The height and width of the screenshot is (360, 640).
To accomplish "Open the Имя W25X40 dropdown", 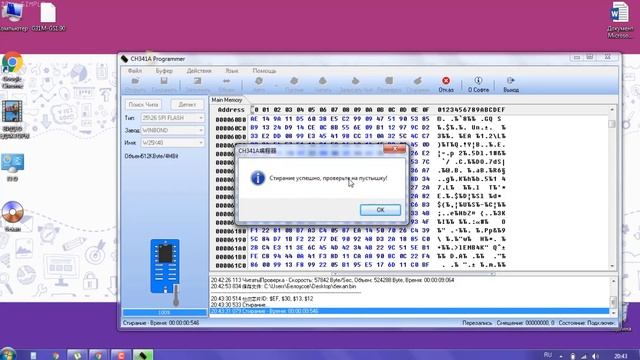I will (x=173, y=143).
